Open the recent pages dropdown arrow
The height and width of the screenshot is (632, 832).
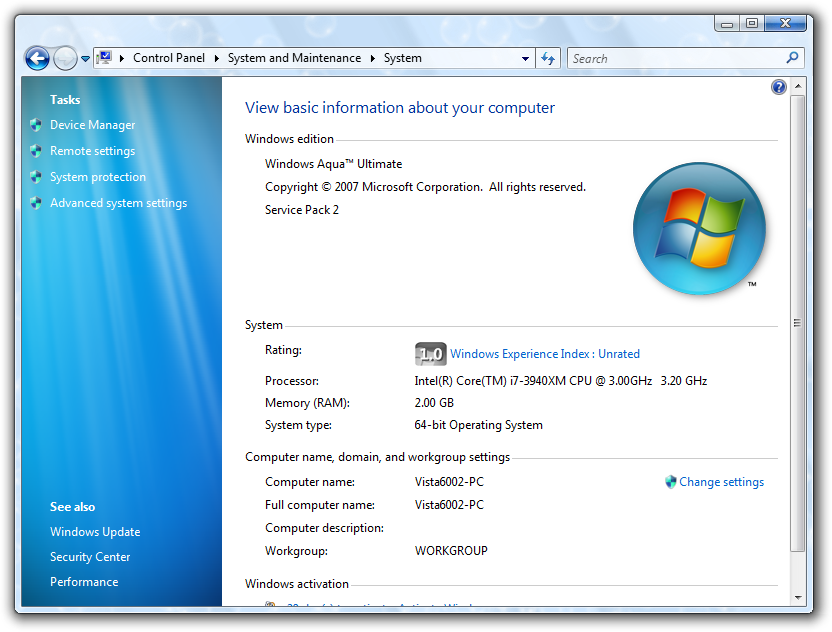click(x=85, y=59)
